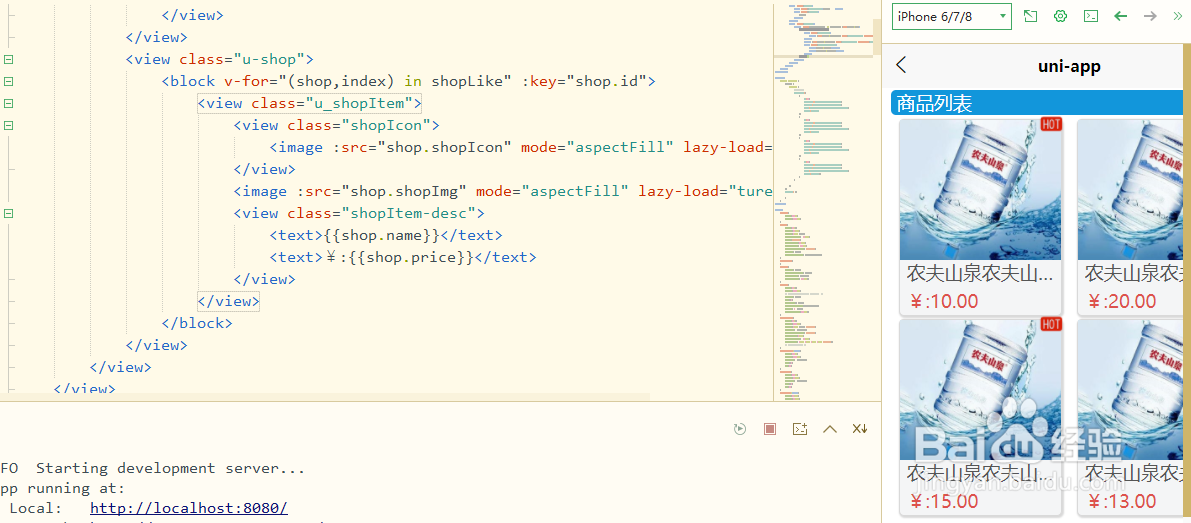Tap the product image priced ¥:15.00
1191x523 pixels.
click(x=981, y=389)
